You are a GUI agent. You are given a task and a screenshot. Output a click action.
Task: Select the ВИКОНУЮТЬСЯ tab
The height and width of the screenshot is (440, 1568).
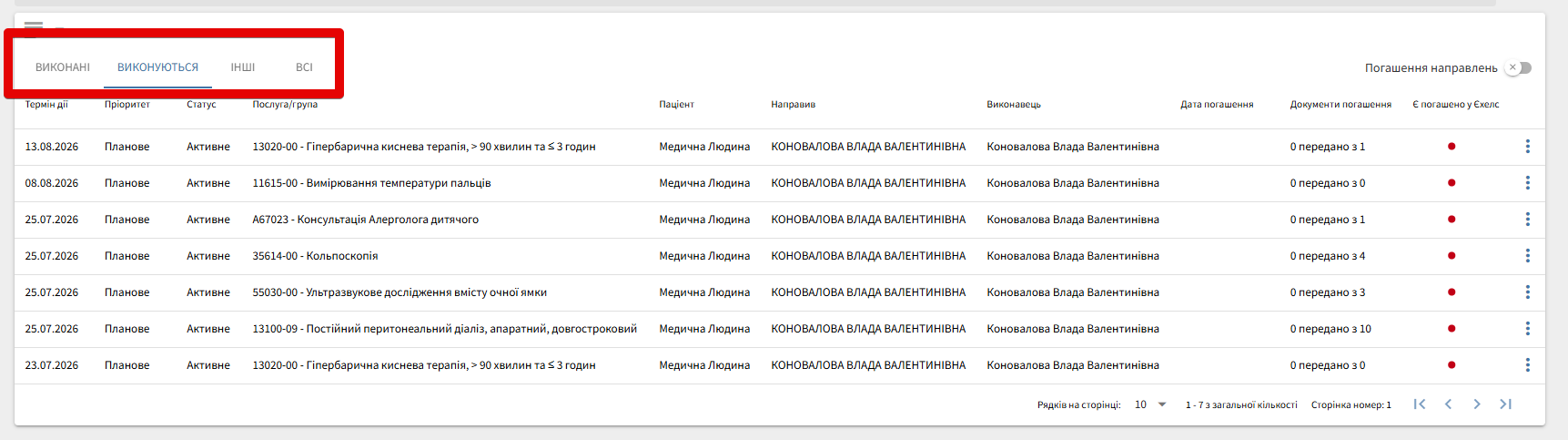157,67
